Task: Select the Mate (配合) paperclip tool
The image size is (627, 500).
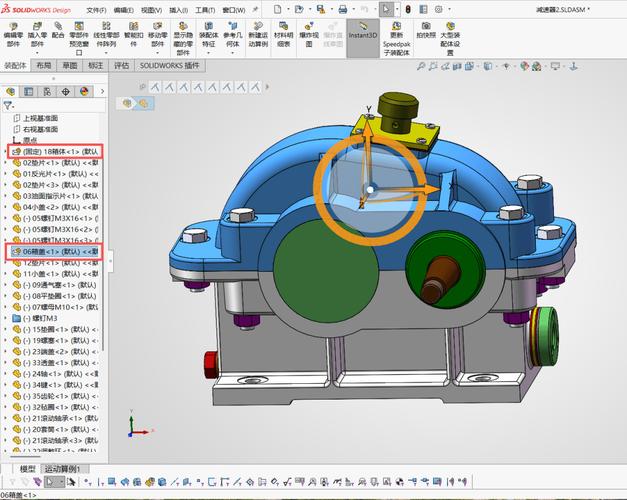Action: tap(58, 30)
